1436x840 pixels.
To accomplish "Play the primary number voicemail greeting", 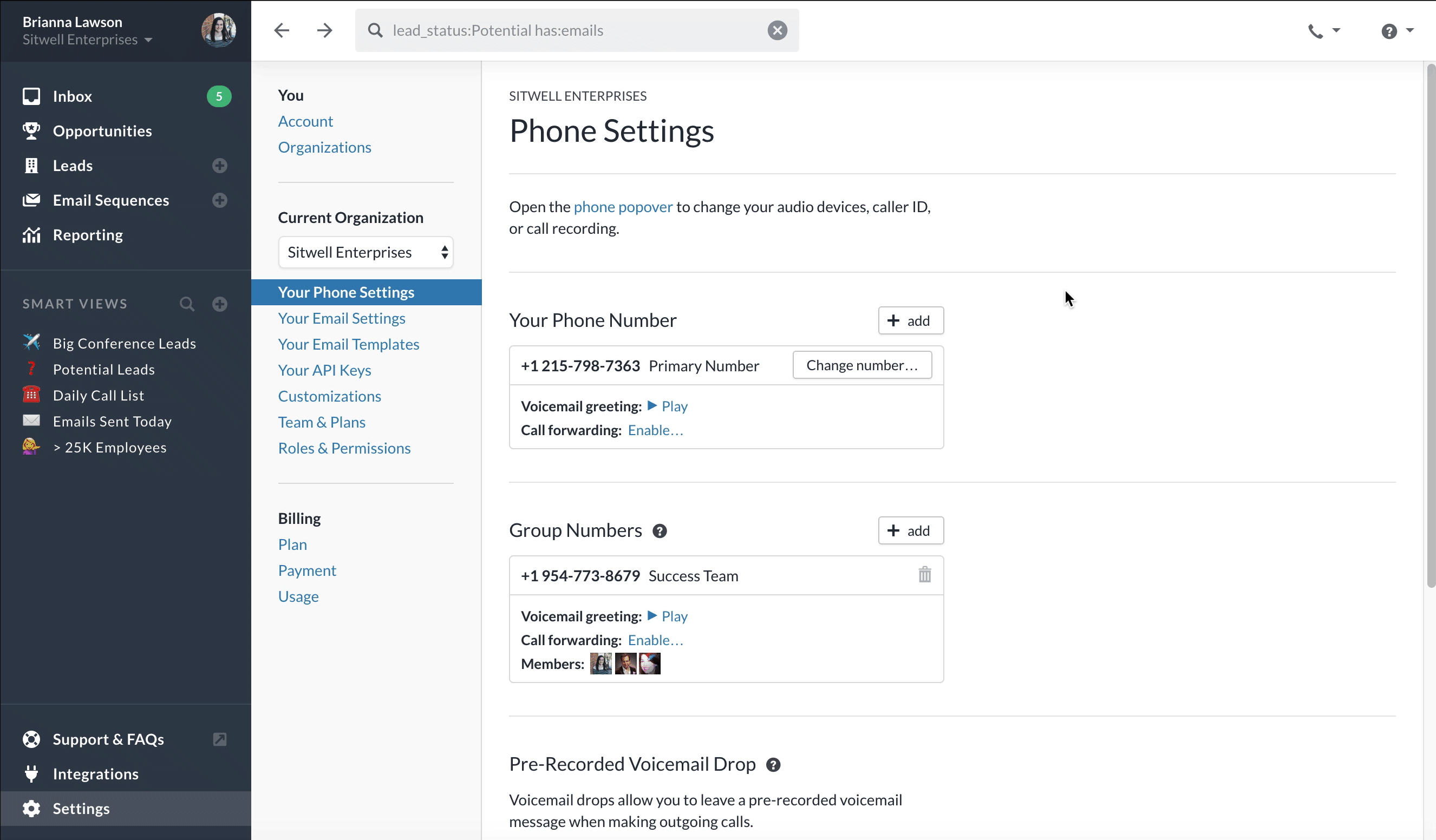I will coord(668,406).
